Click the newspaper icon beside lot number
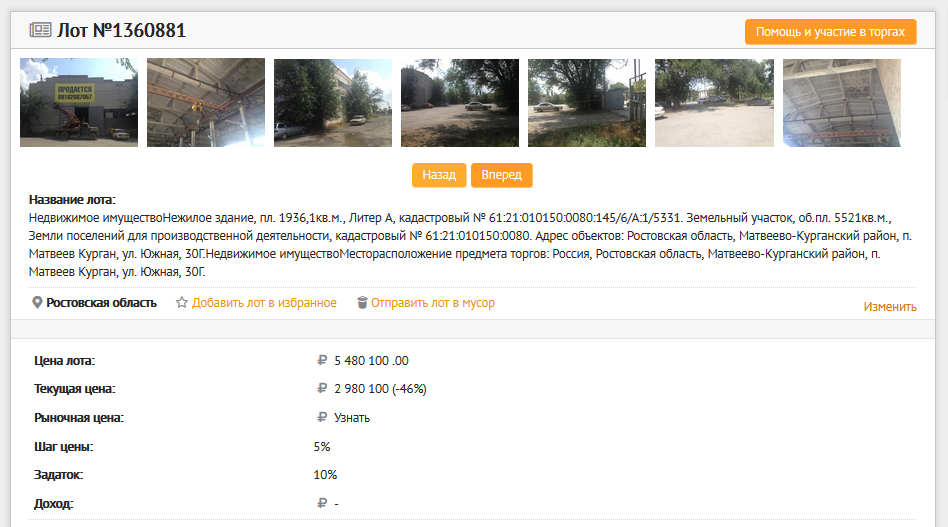 [41, 30]
